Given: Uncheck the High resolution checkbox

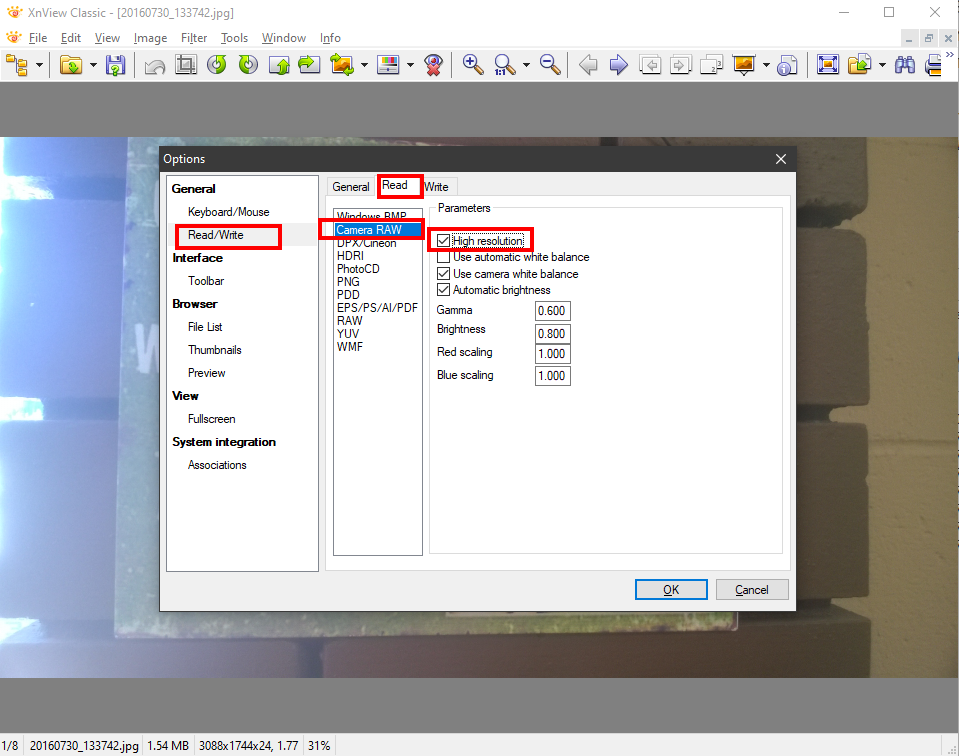Looking at the screenshot, I should 444,241.
